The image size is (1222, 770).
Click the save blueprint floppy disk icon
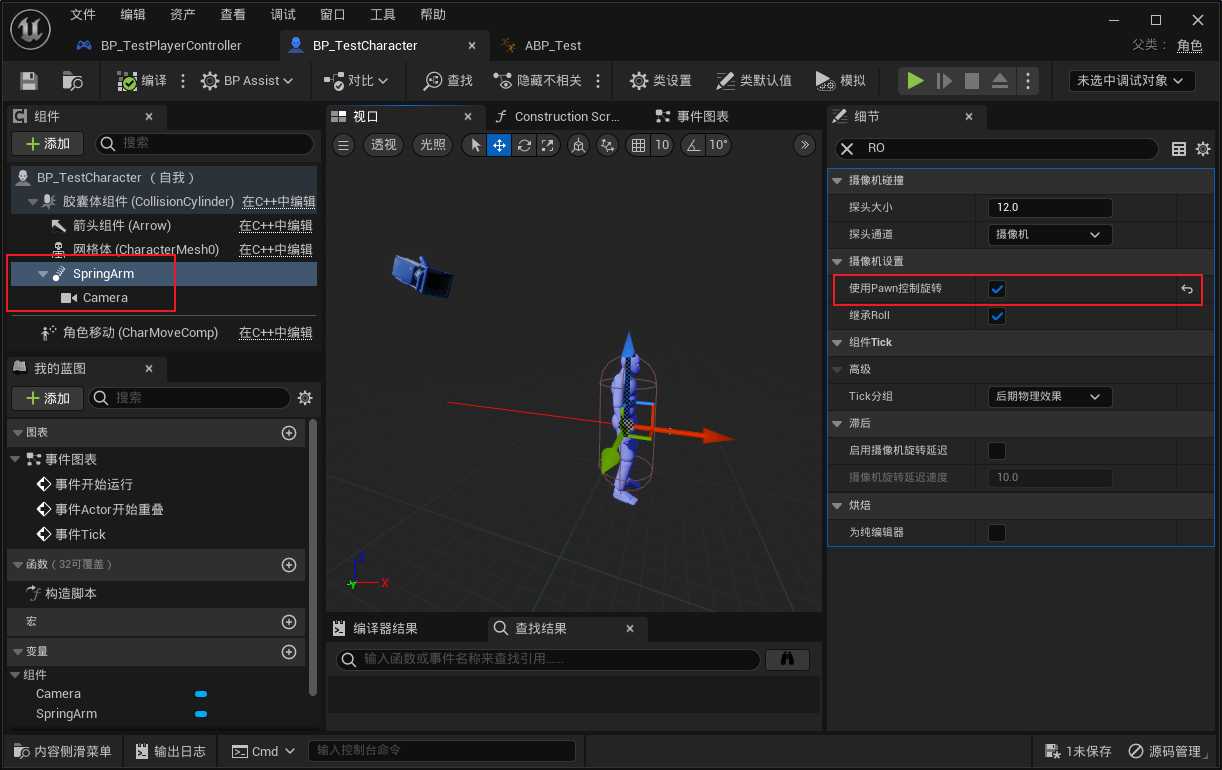click(29, 81)
